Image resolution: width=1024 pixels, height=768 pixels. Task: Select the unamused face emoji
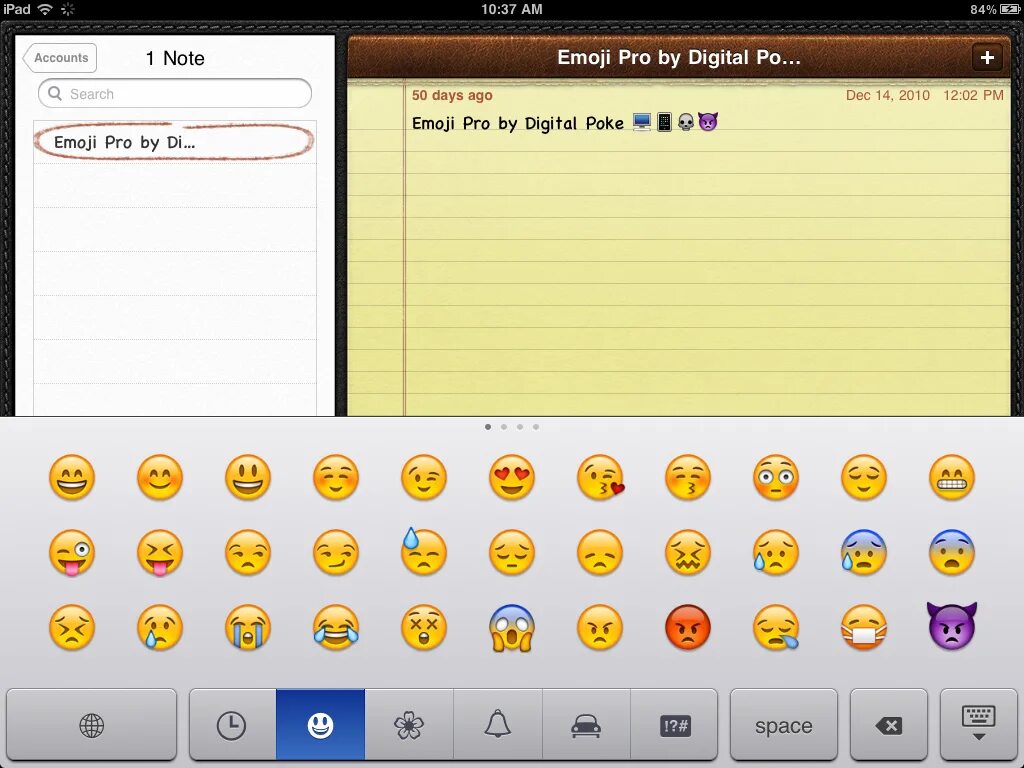[x=248, y=552]
